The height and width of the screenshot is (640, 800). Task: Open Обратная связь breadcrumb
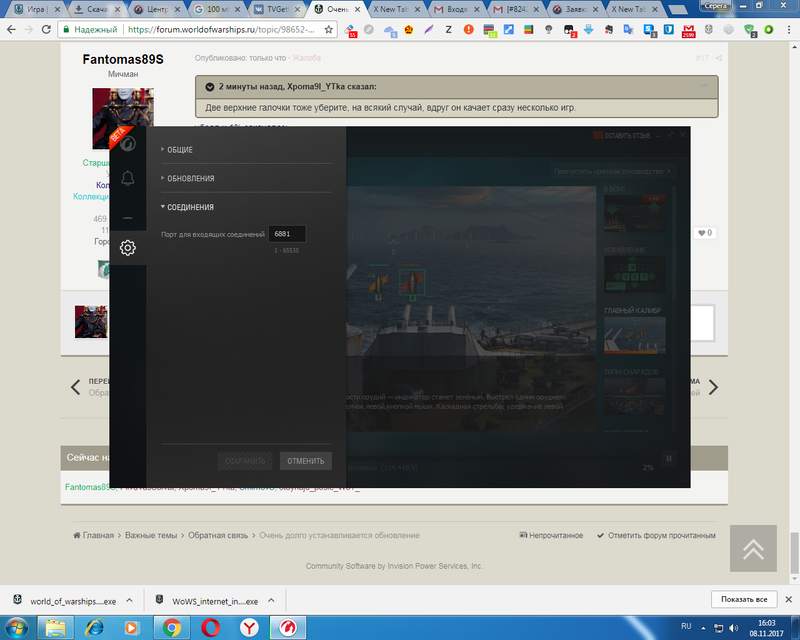tap(218, 535)
